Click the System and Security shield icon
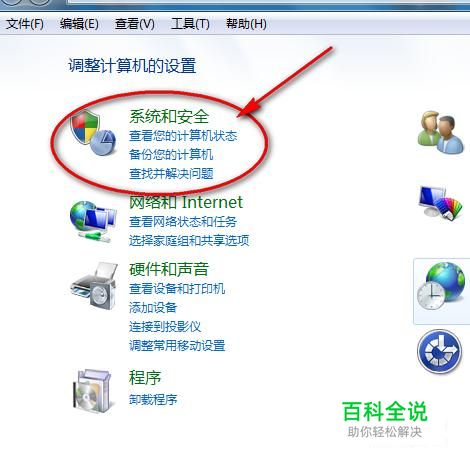 [x=93, y=132]
